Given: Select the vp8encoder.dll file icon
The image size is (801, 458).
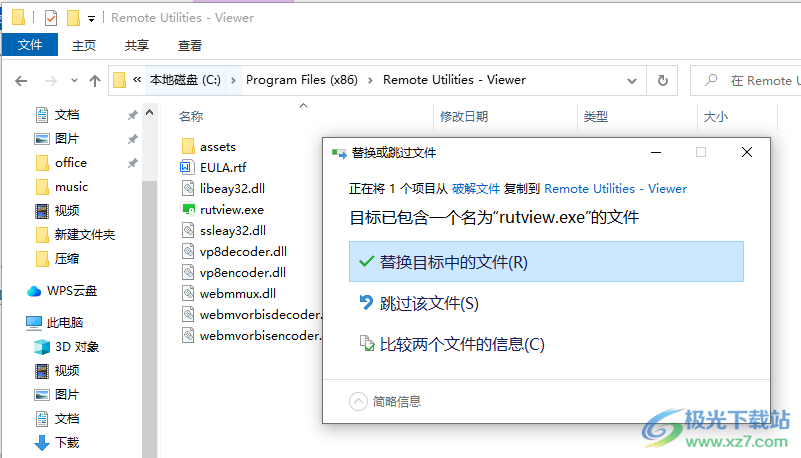Looking at the screenshot, I should (188, 272).
